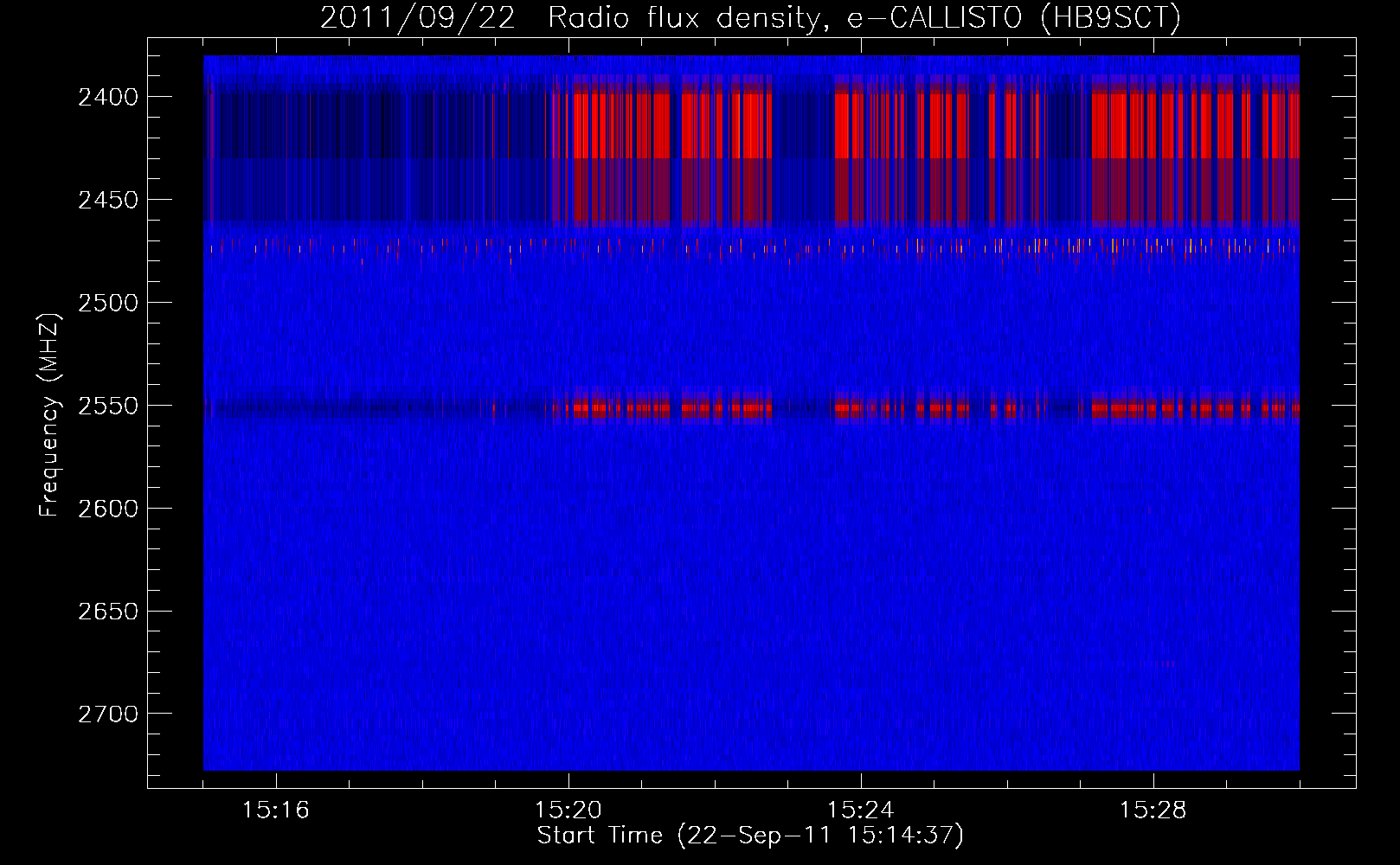The image size is (1400, 865).
Task: Click the 2500 frequency tick label
Action: point(107,303)
